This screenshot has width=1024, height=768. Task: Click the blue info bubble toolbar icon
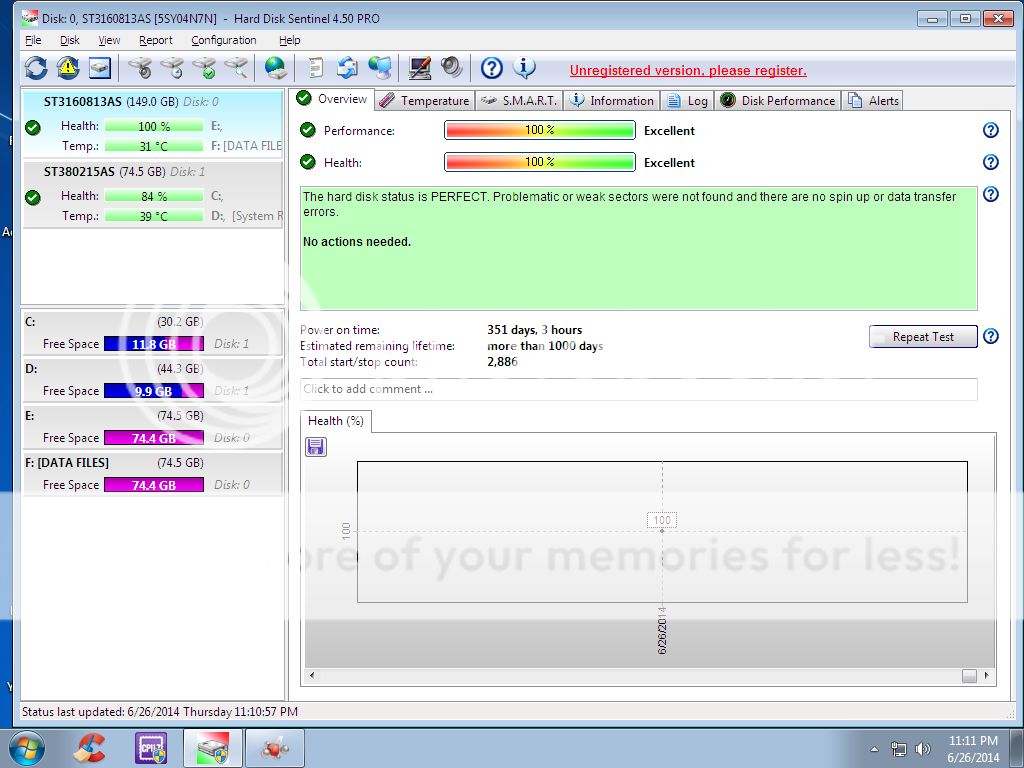tap(524, 68)
